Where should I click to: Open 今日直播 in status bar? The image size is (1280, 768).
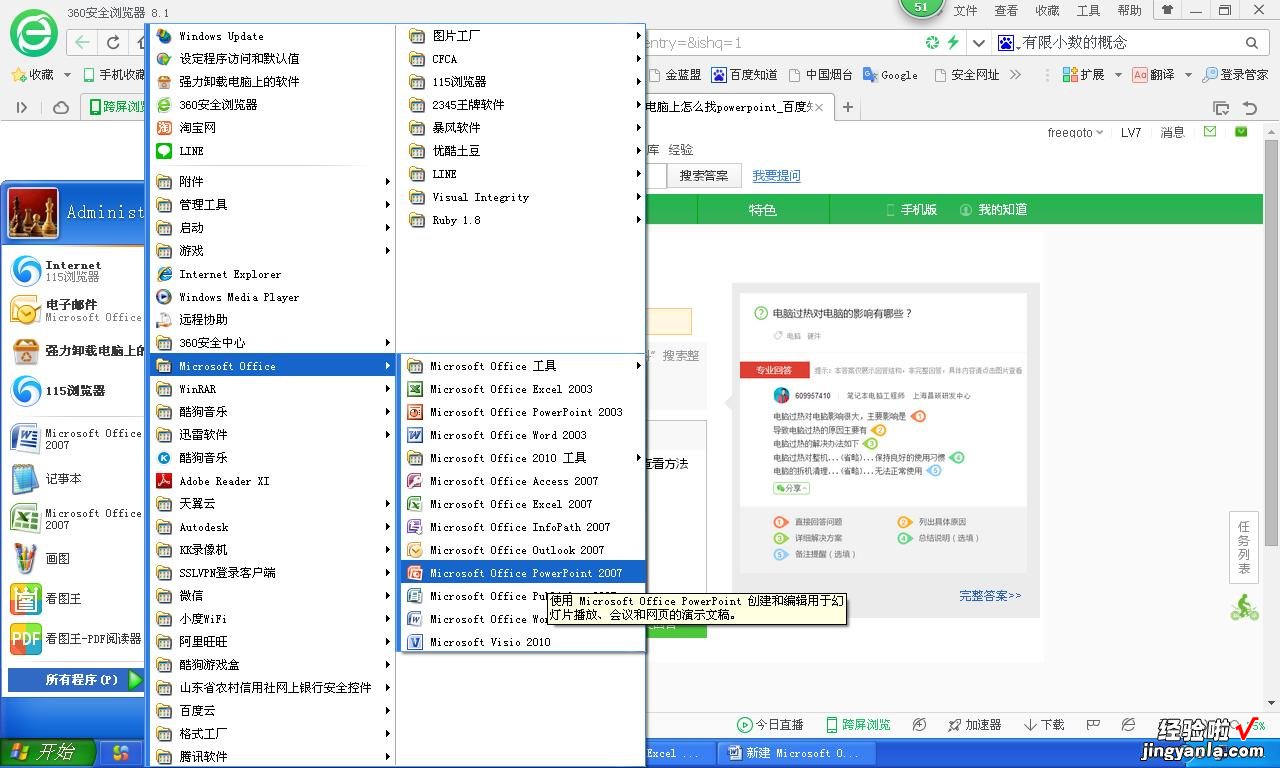click(770, 725)
